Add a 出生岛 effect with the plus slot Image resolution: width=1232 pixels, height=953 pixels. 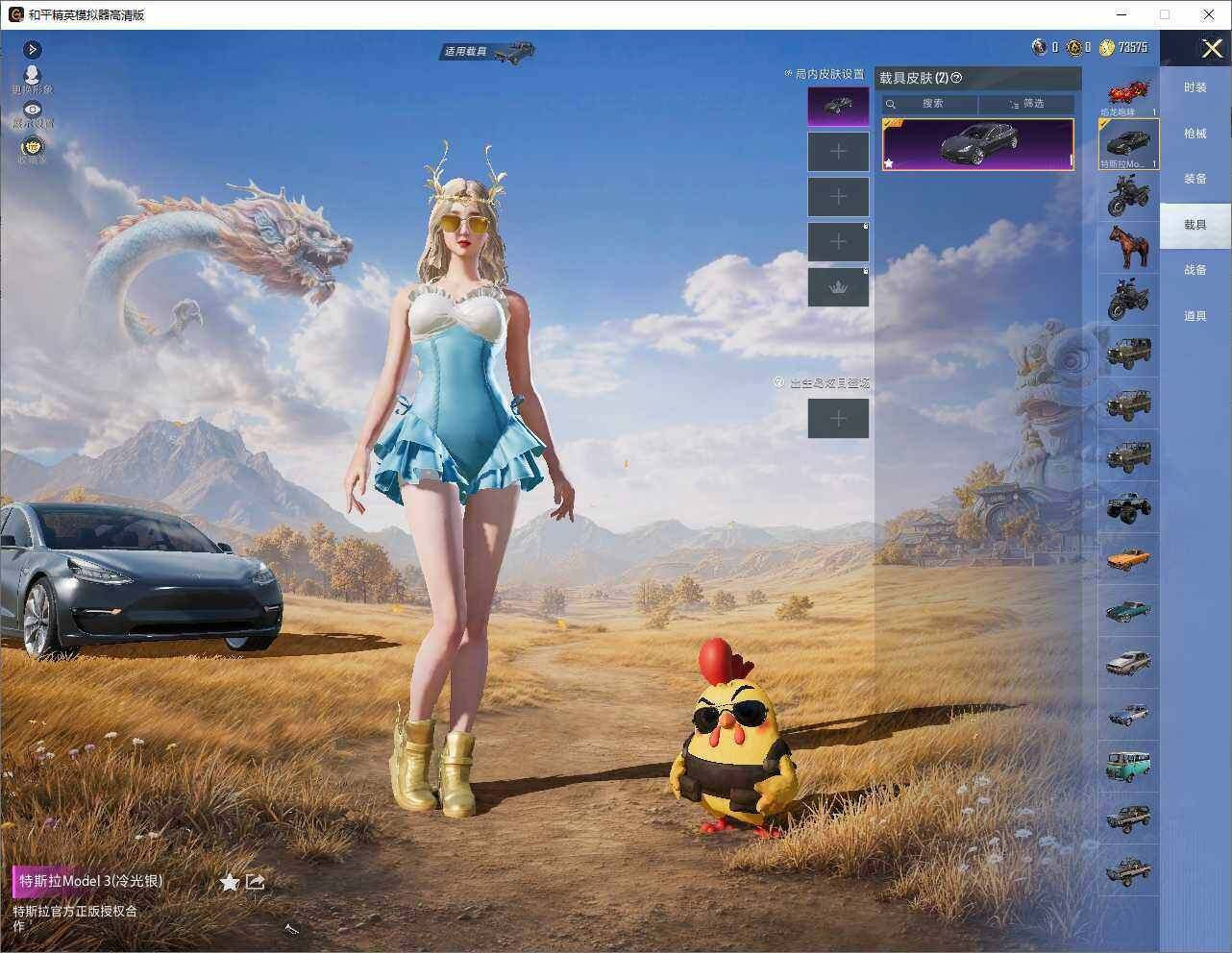point(838,418)
